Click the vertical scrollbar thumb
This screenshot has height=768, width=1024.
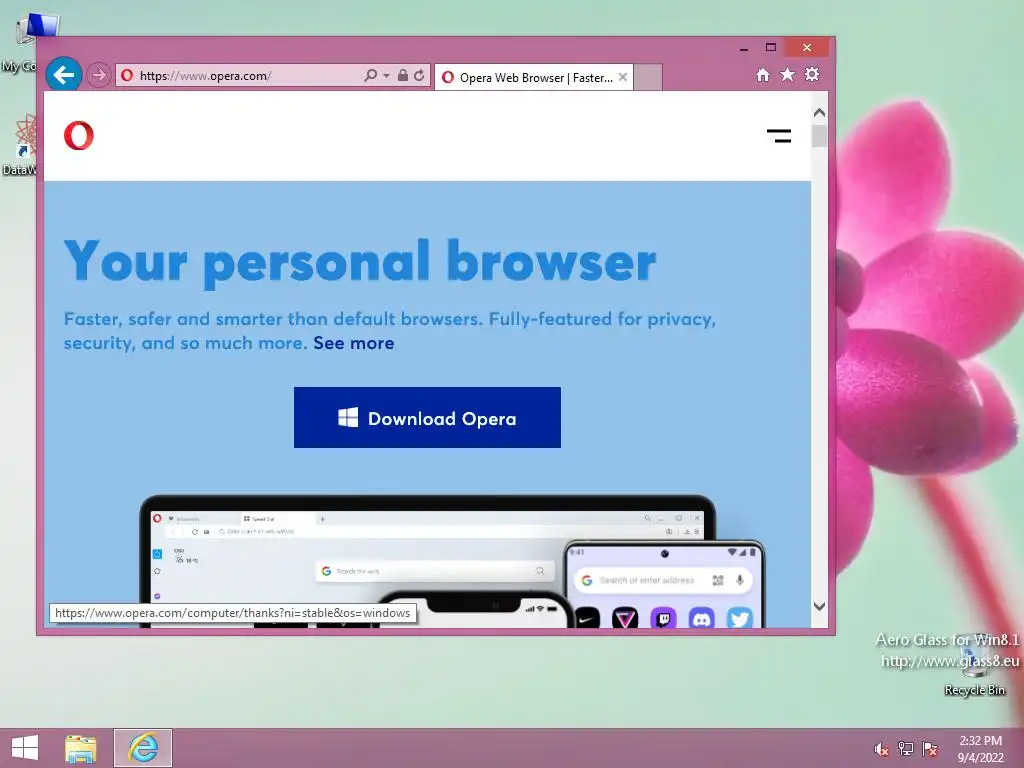[820, 136]
